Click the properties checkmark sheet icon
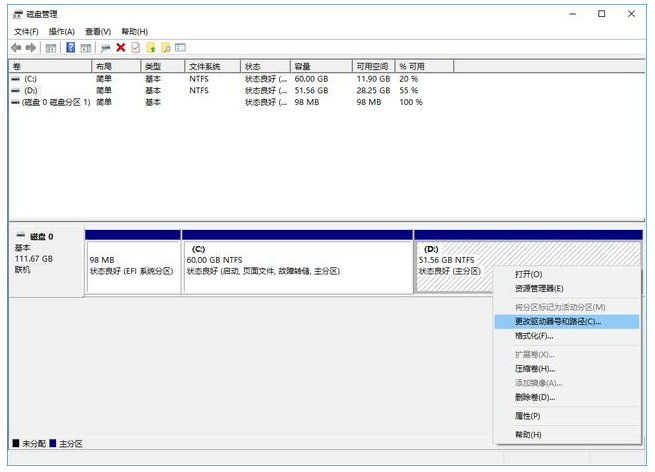 tap(136, 48)
